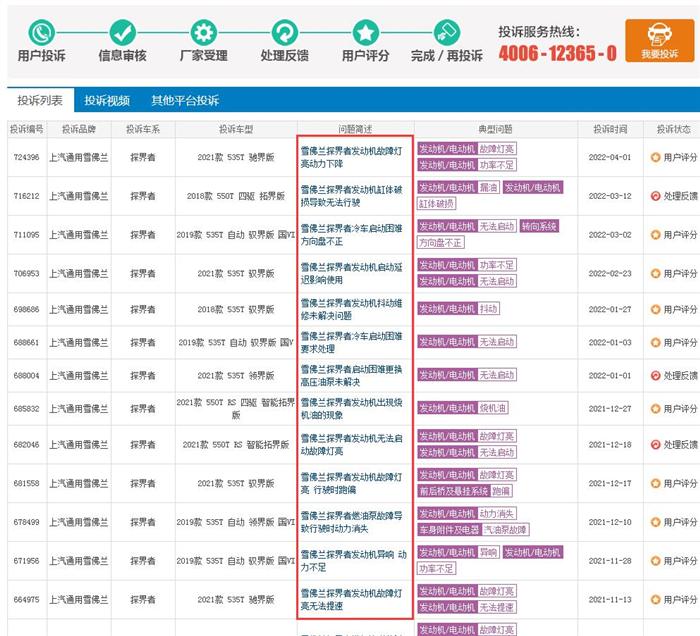700x636 pixels.
Task: Open complaint 雪佛兰探界者发动机抖动维修未解决问题
Action: pyautogui.click(x=351, y=309)
